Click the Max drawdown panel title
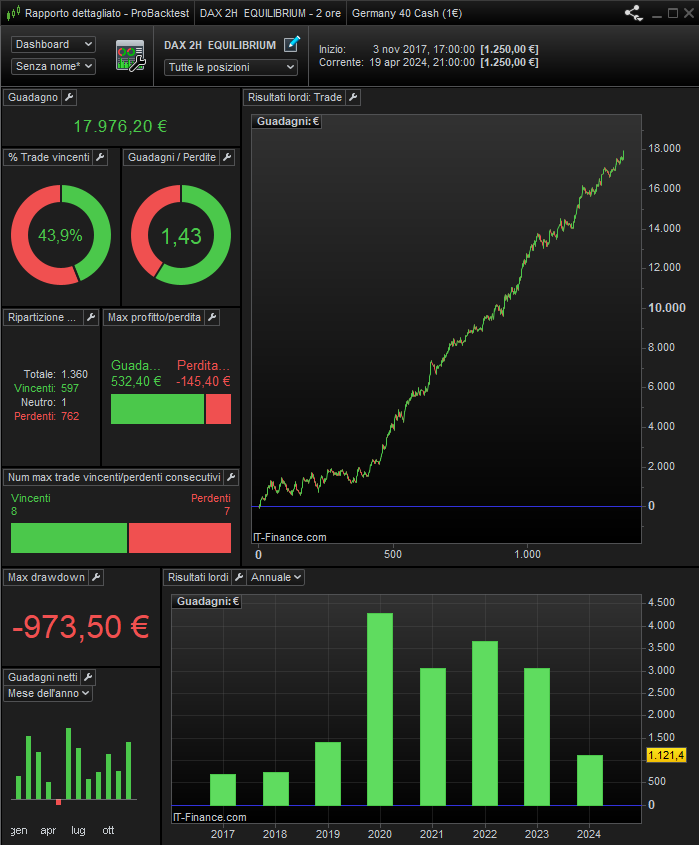The image size is (699, 845). (x=46, y=577)
